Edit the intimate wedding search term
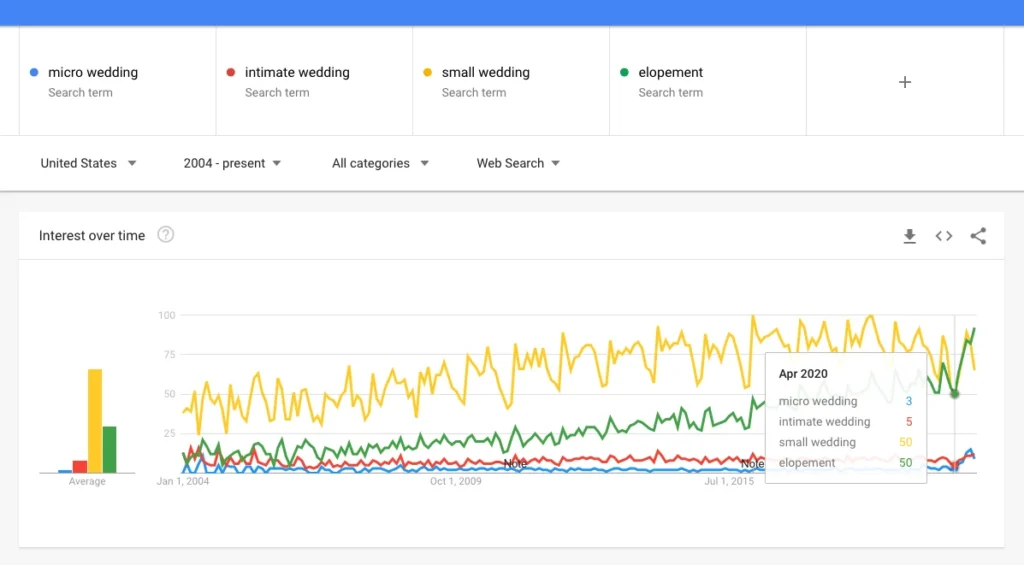This screenshot has width=1024, height=565. click(x=297, y=73)
